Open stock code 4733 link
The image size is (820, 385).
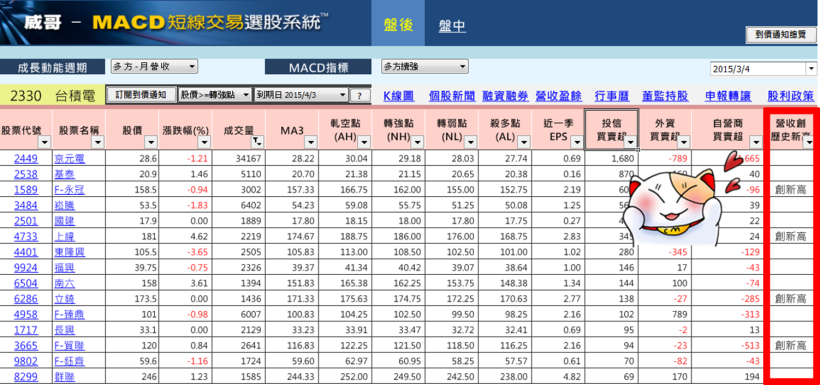(x=26, y=236)
